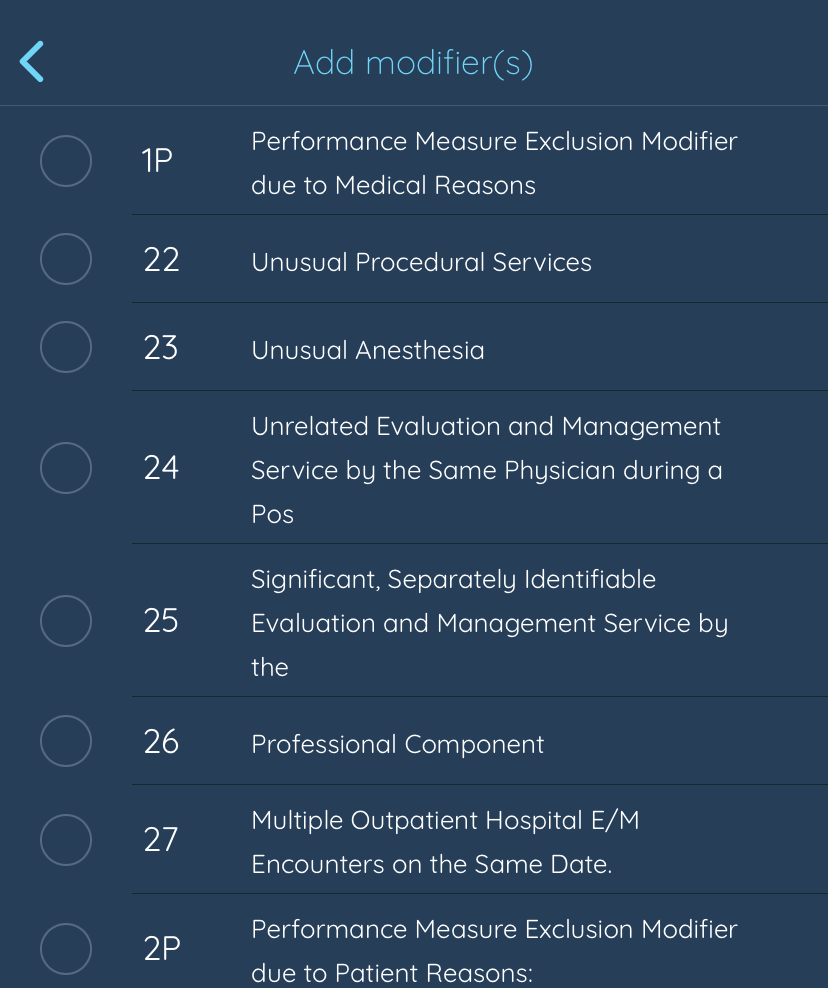Select radio button for modifier 25
The image size is (828, 988).
(66, 621)
